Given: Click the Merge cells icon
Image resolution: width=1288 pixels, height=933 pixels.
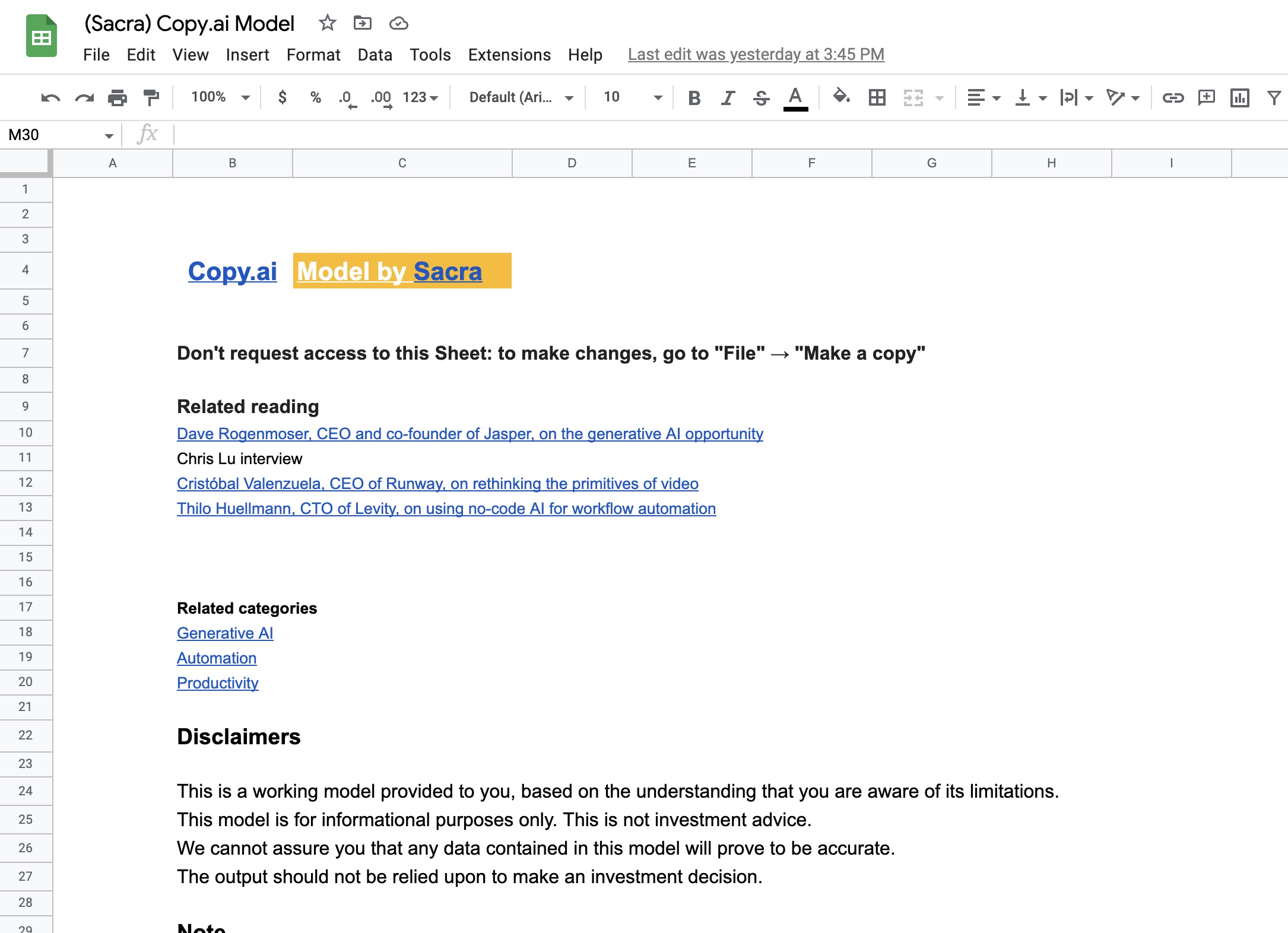Looking at the screenshot, I should pyautogui.click(x=913, y=97).
